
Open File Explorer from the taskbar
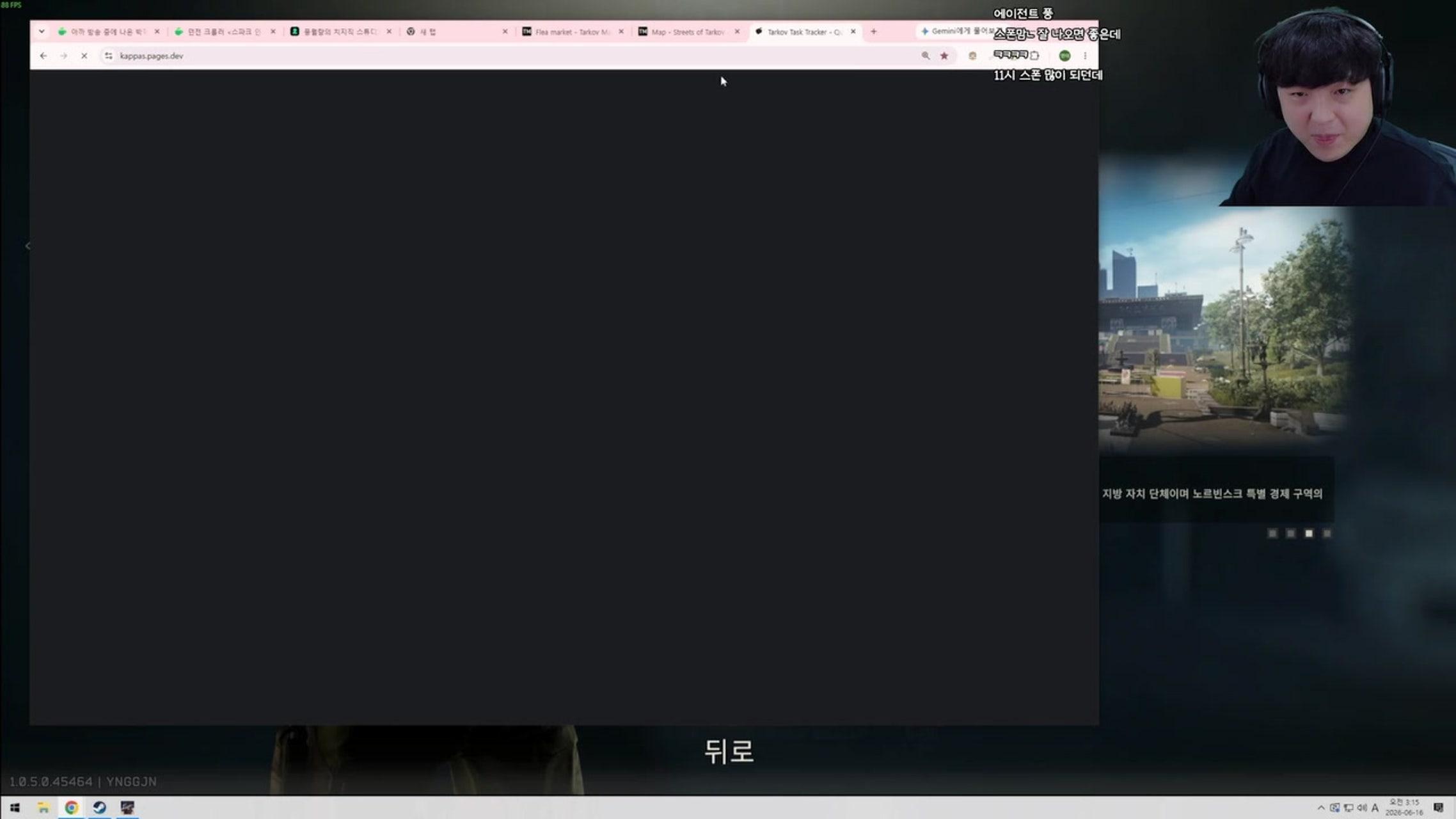(43, 807)
